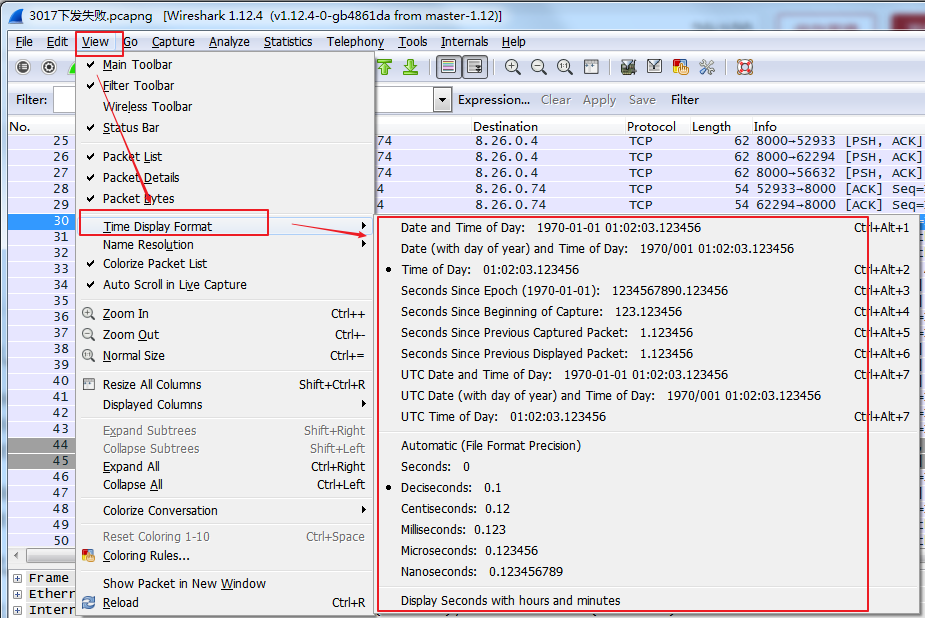Select the Zoom Out toolbar icon

pyautogui.click(x=538, y=66)
